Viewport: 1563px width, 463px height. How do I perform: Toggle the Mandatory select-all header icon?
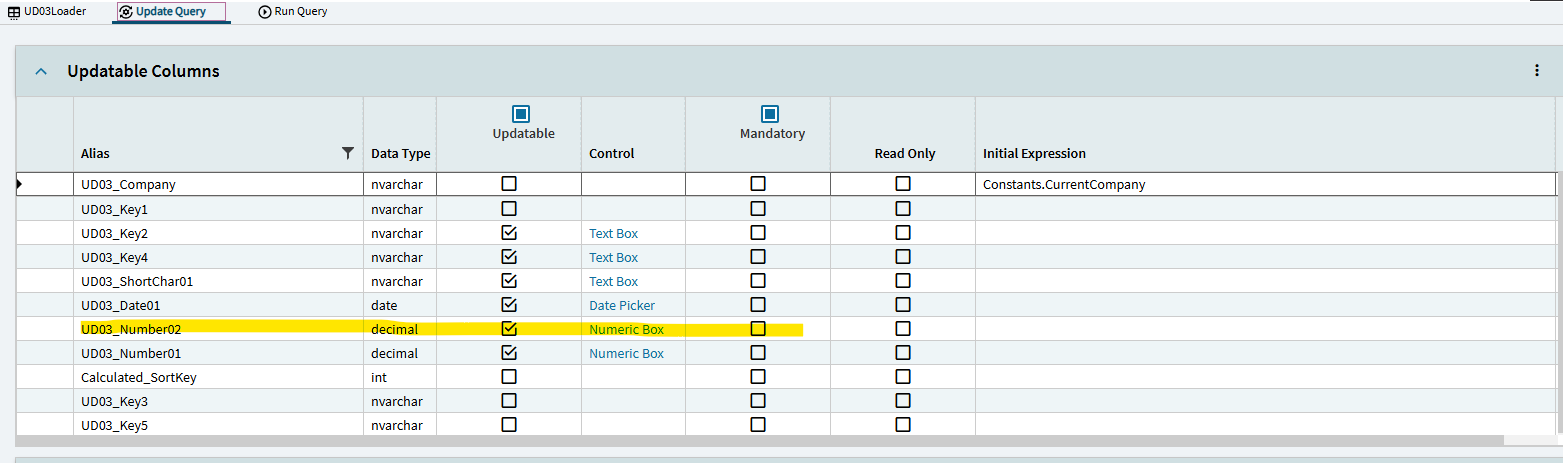point(770,114)
